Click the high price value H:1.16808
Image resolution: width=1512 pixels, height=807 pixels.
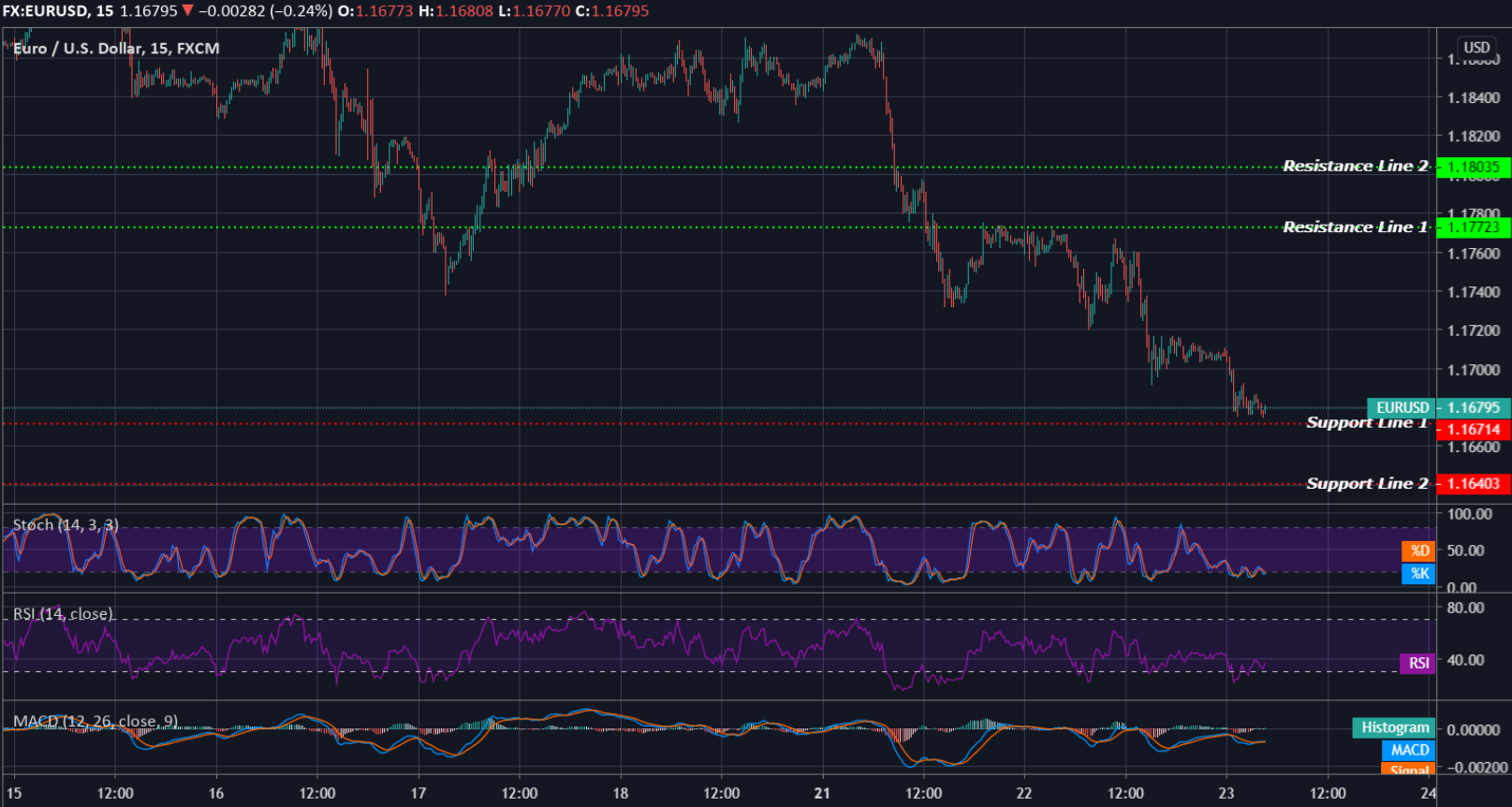coord(456,11)
